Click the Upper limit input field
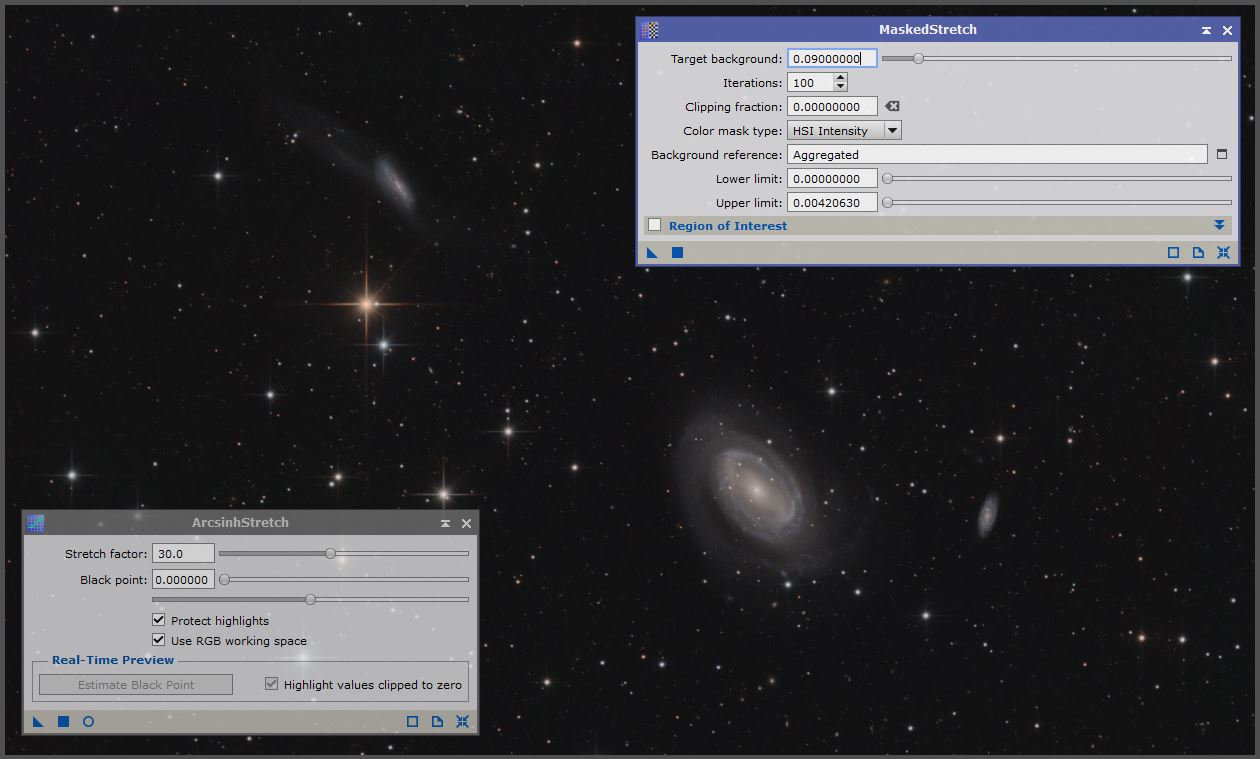 coord(832,203)
